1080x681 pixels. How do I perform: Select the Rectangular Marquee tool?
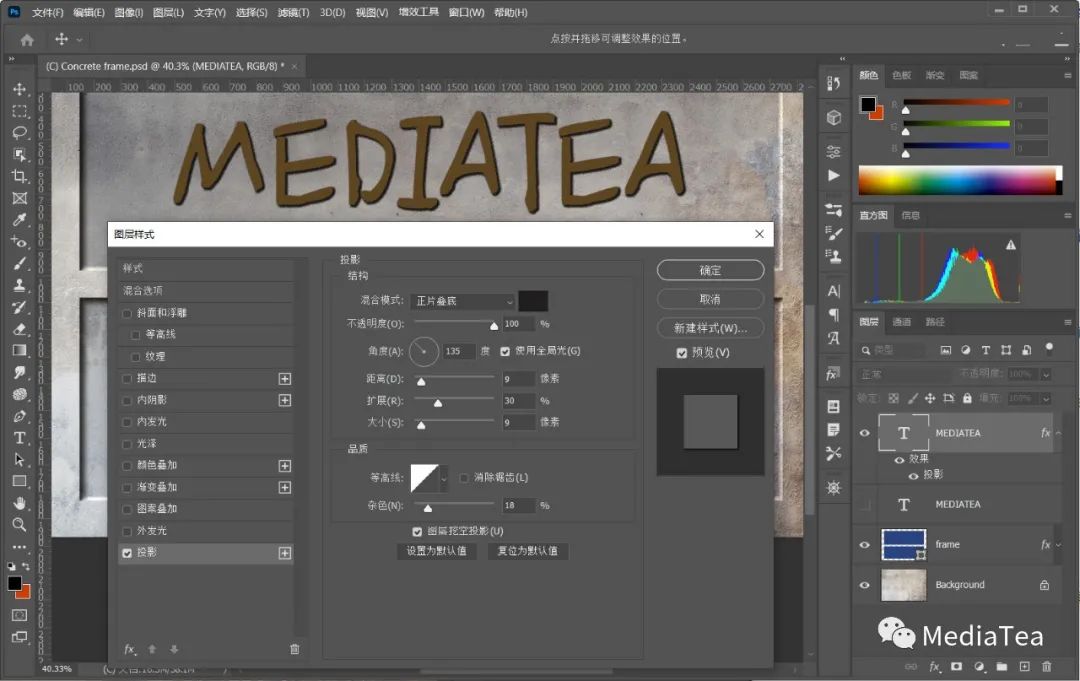pyautogui.click(x=19, y=111)
